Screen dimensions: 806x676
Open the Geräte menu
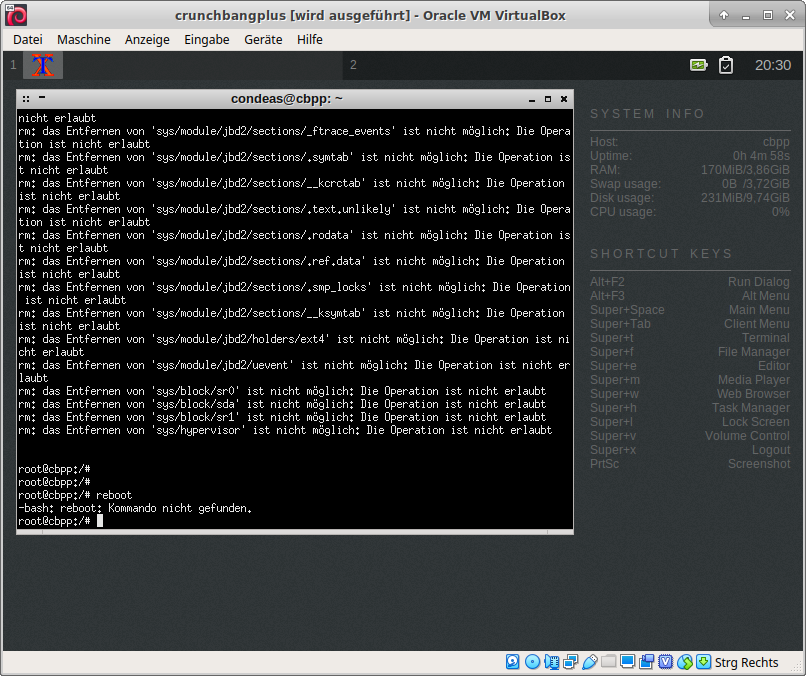point(263,39)
